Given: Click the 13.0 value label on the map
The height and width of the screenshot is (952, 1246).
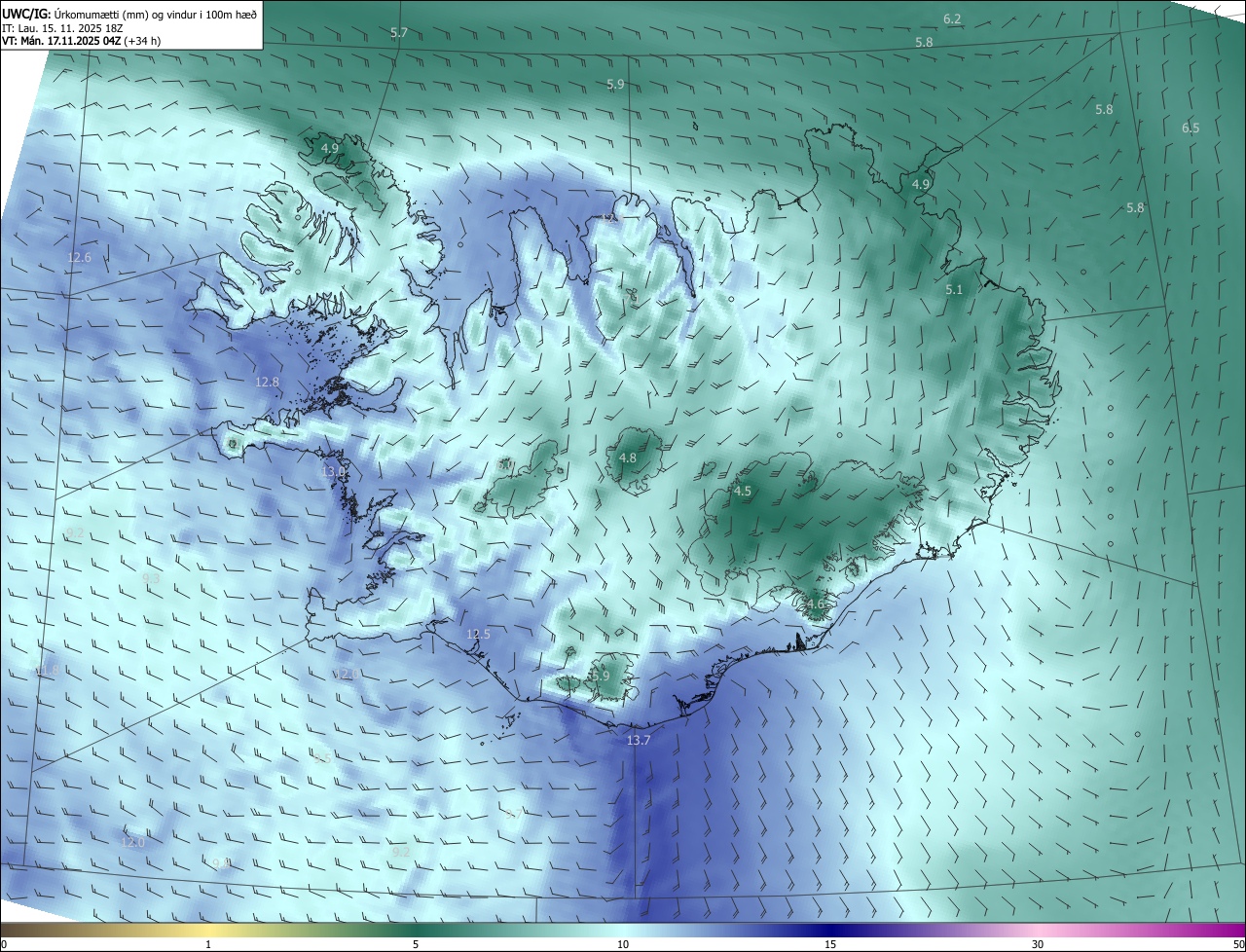Looking at the screenshot, I should coord(334,472).
